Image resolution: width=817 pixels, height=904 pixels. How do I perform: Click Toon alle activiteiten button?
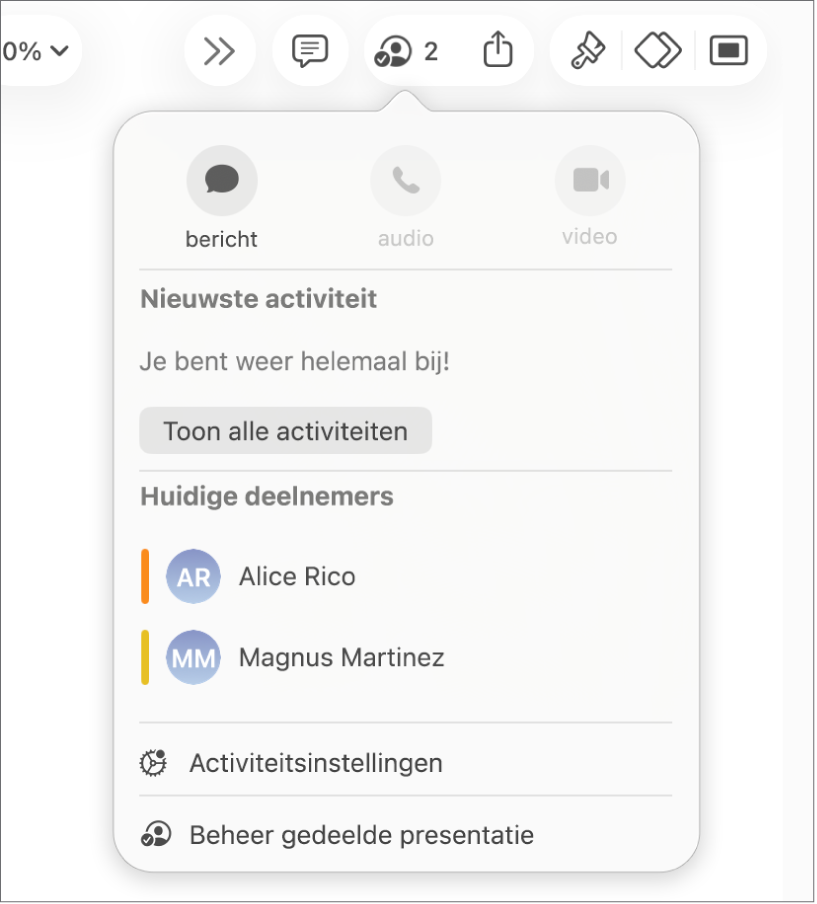click(285, 431)
